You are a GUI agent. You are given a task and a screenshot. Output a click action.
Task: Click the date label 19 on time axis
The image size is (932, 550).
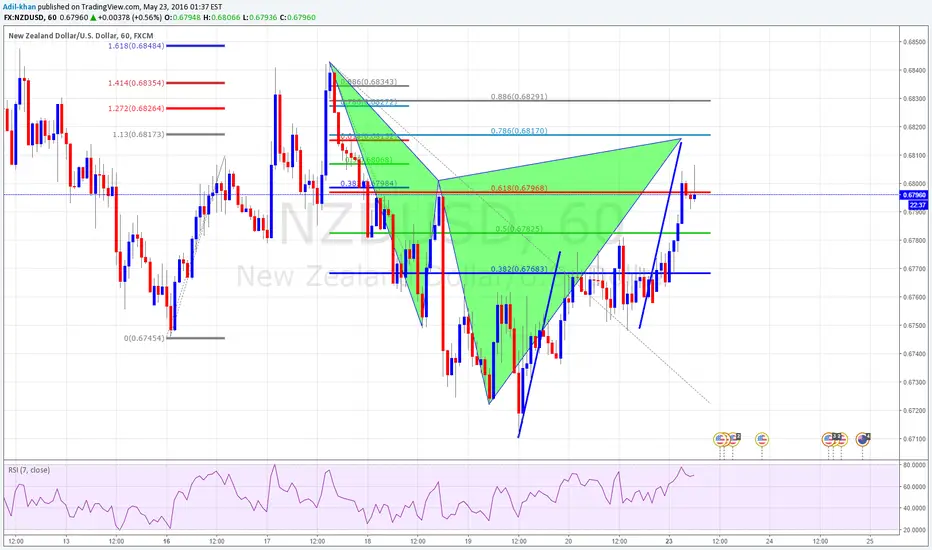468,541
